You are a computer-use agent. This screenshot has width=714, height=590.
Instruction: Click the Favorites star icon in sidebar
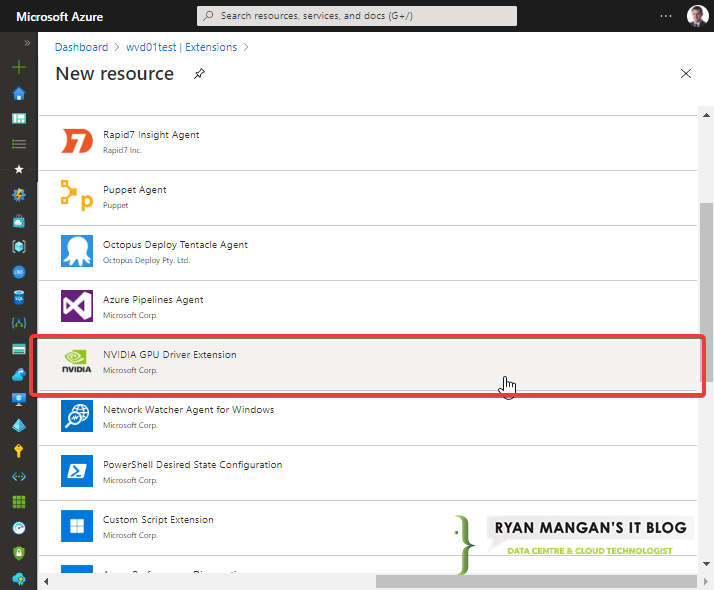point(19,169)
